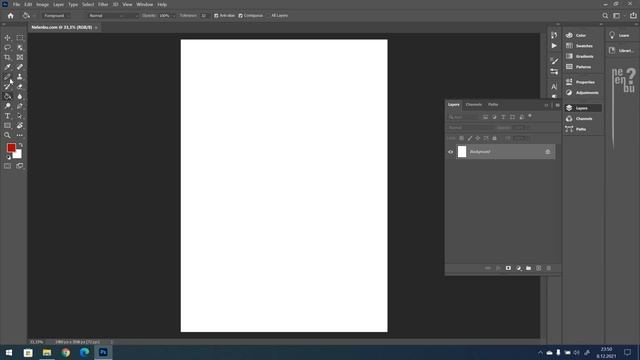This screenshot has width=640, height=360.
Task: Select the Object Selection tool
Action: tap(20, 47)
